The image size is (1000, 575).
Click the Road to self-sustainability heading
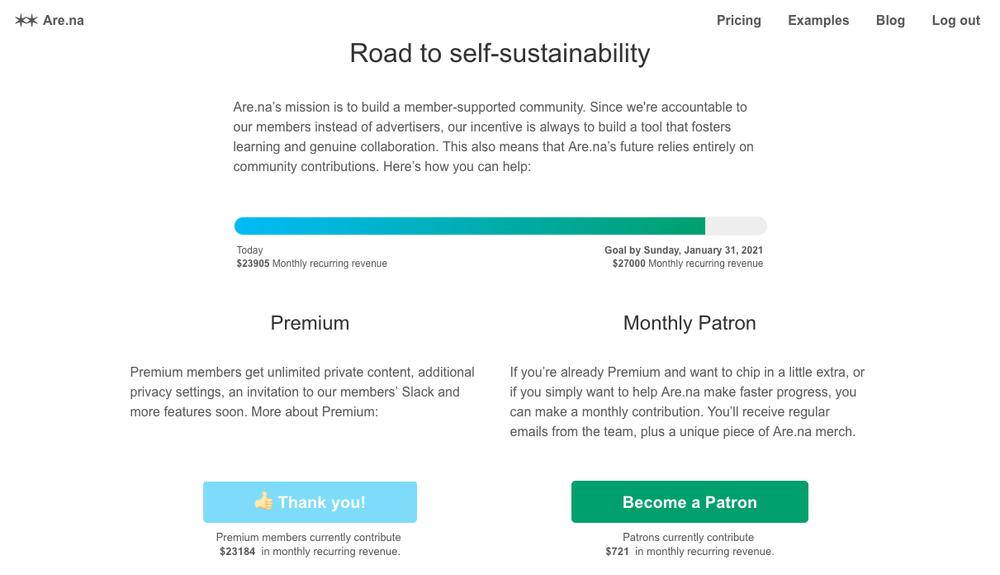pos(500,54)
